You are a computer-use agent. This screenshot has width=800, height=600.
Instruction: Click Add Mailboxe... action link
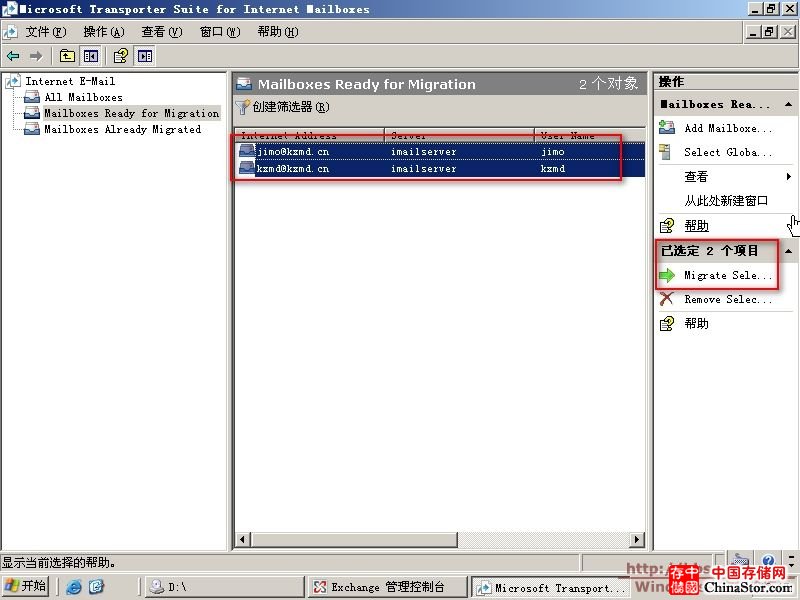coord(729,128)
